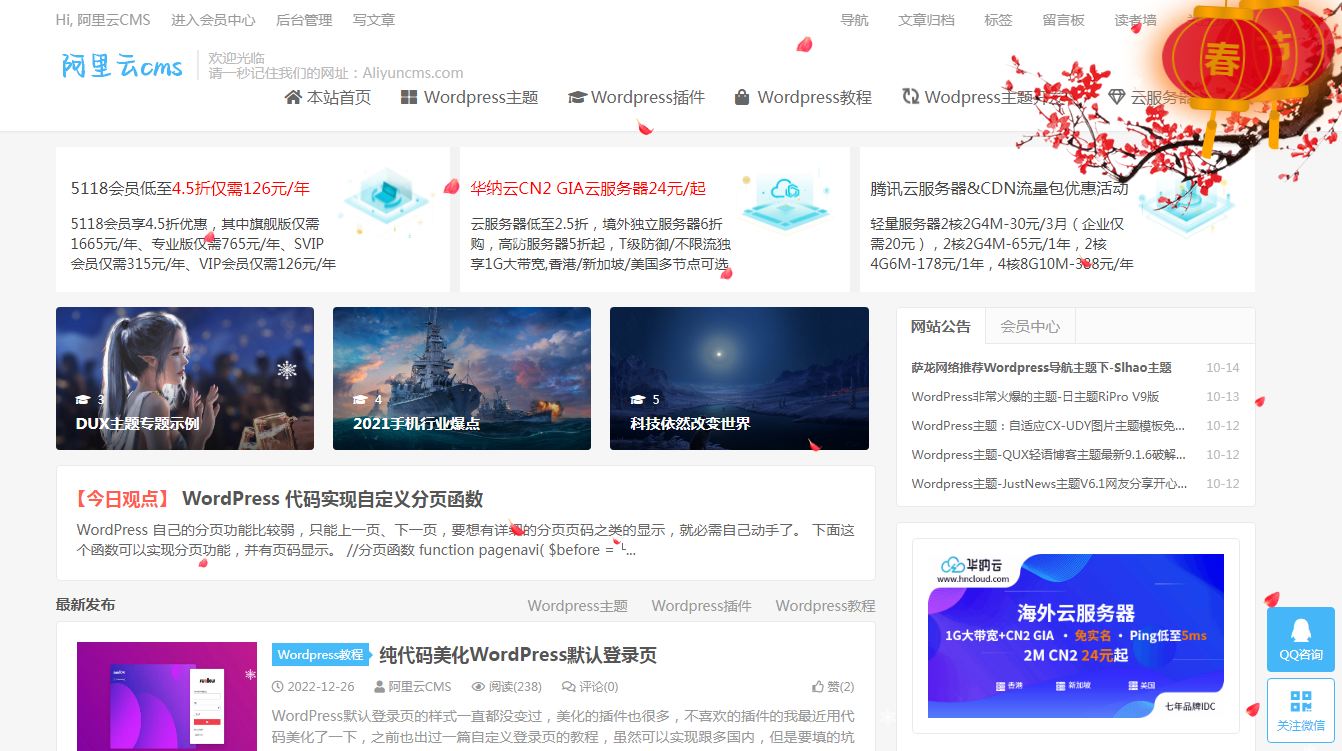Click the clock icon beside 2022-12-26
The image size is (1342, 751).
tap(278, 687)
